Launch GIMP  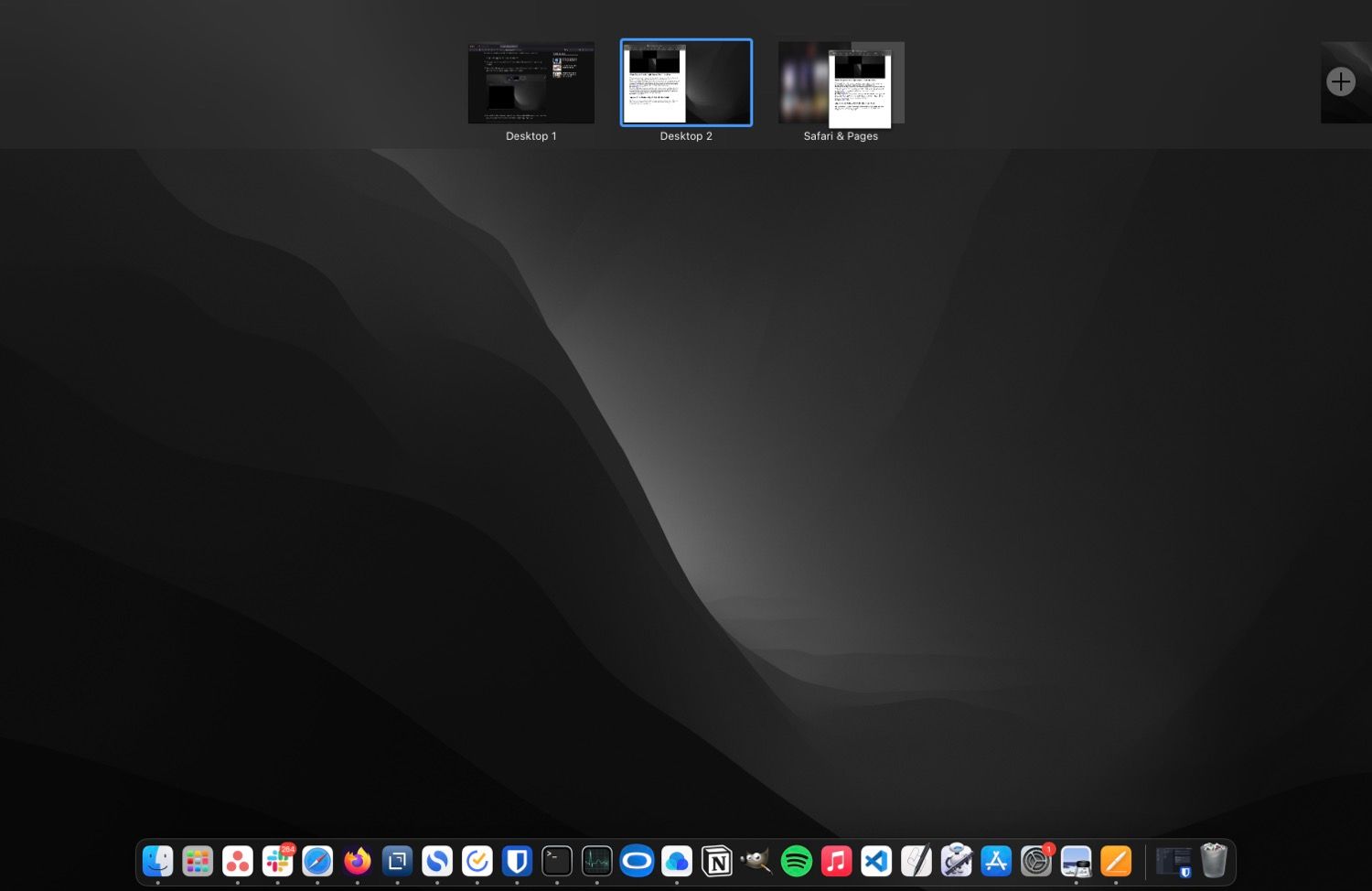coord(756,861)
